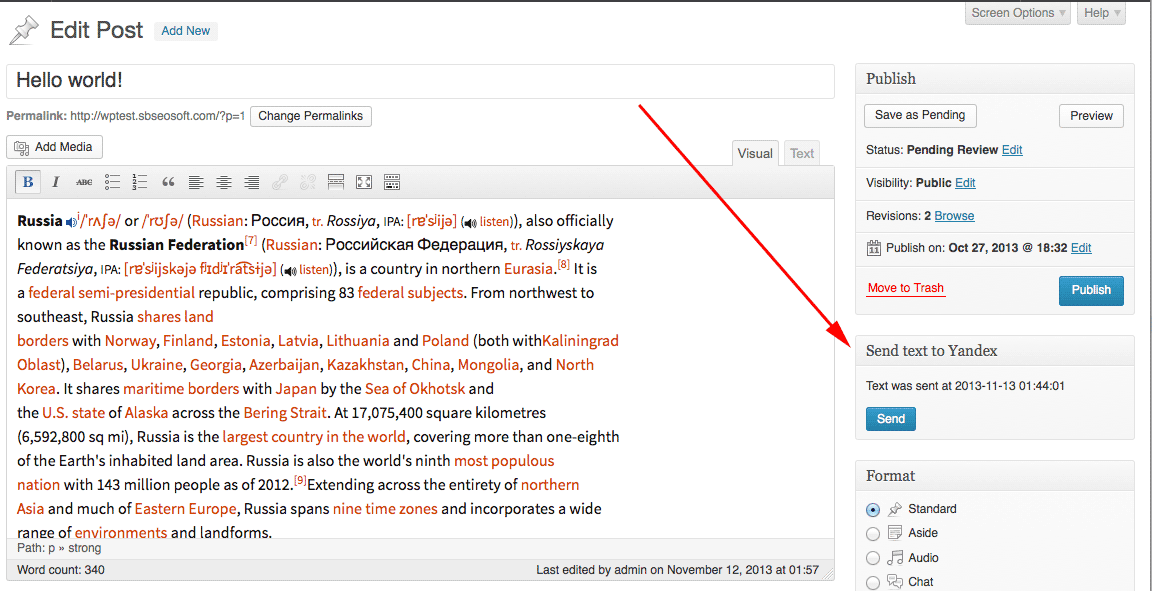Screen dimensions: 1152x591
Task: Click the Move to Trash link
Action: pos(905,288)
